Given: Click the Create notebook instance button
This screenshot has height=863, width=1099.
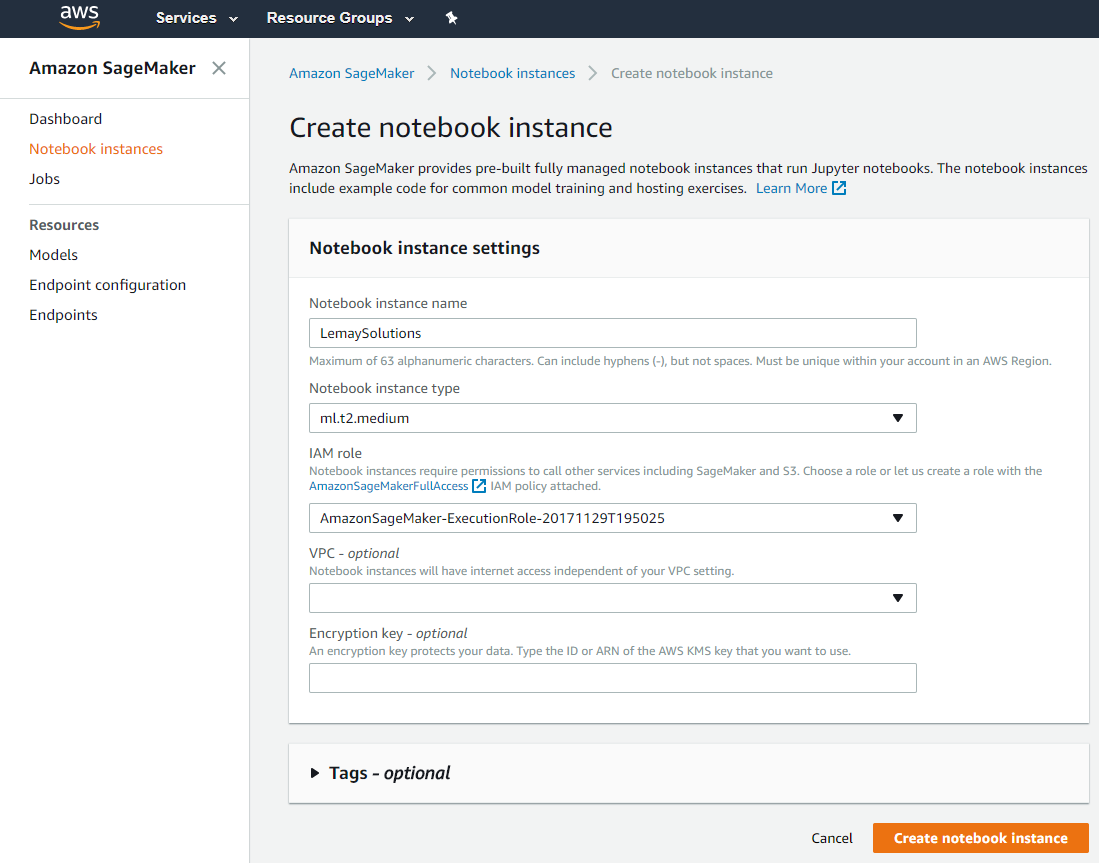Looking at the screenshot, I should 980,838.
